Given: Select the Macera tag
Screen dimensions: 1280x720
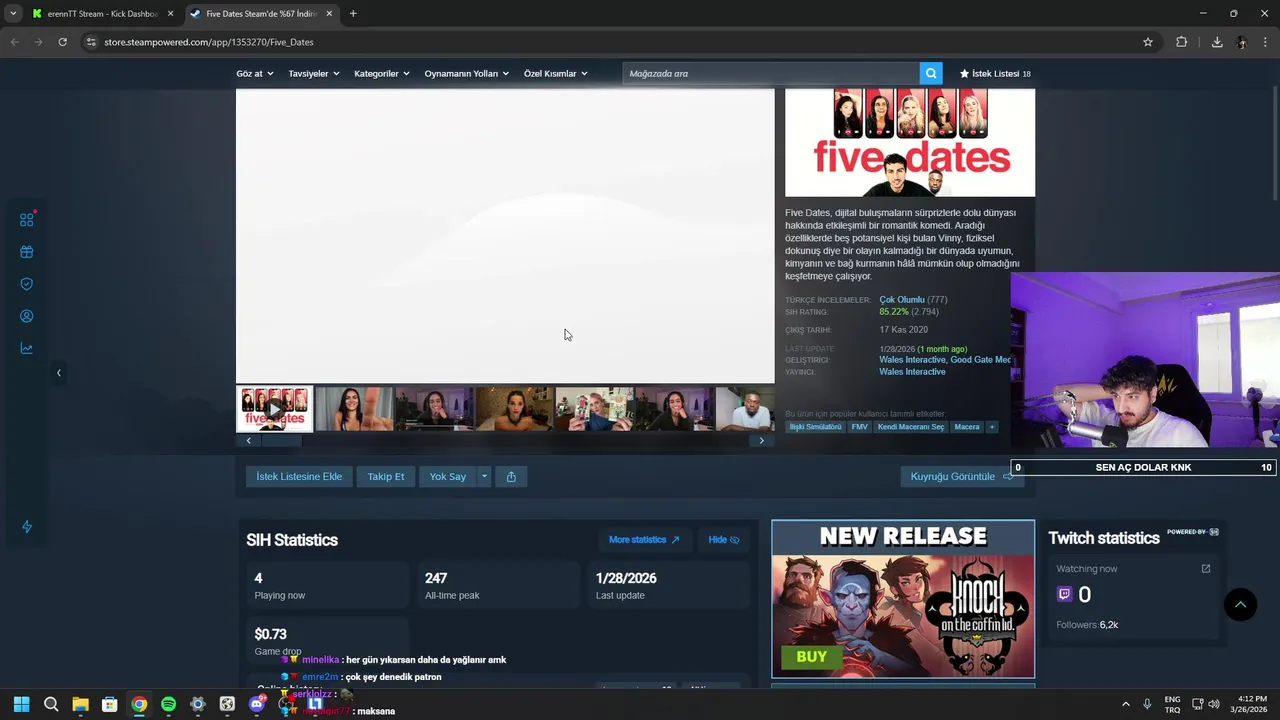Looking at the screenshot, I should pos(967,427).
